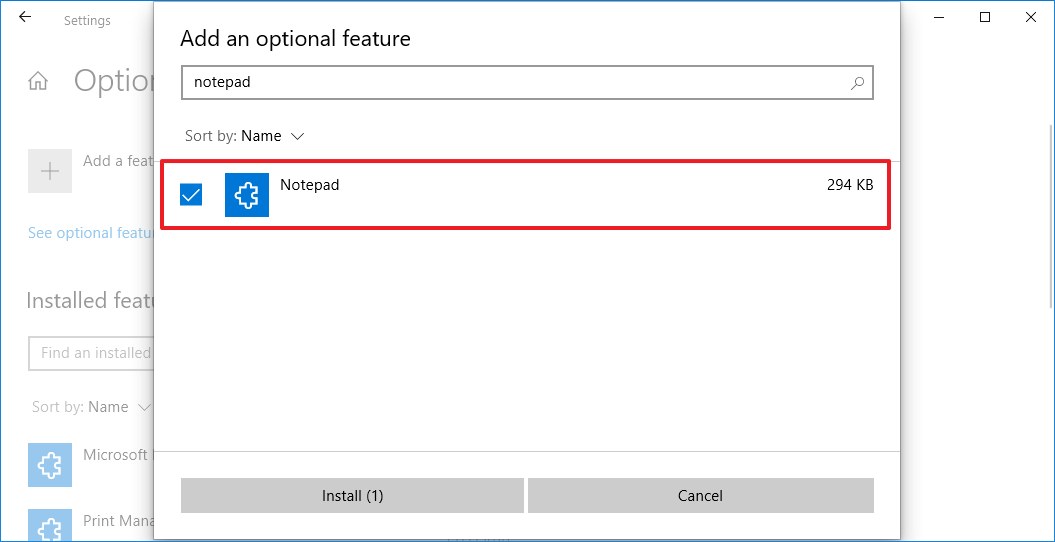The image size is (1055, 542).
Task: Uncheck the Notepad feature checkbox
Action: 191,195
